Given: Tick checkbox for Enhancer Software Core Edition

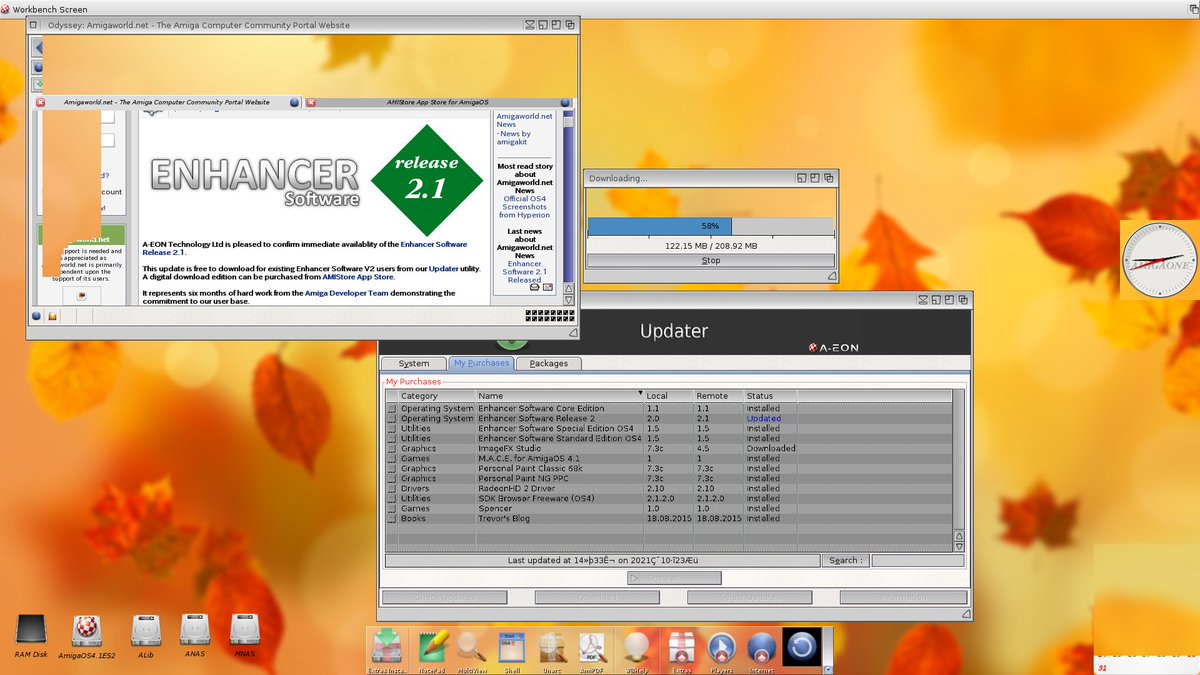Looking at the screenshot, I should click(x=392, y=408).
